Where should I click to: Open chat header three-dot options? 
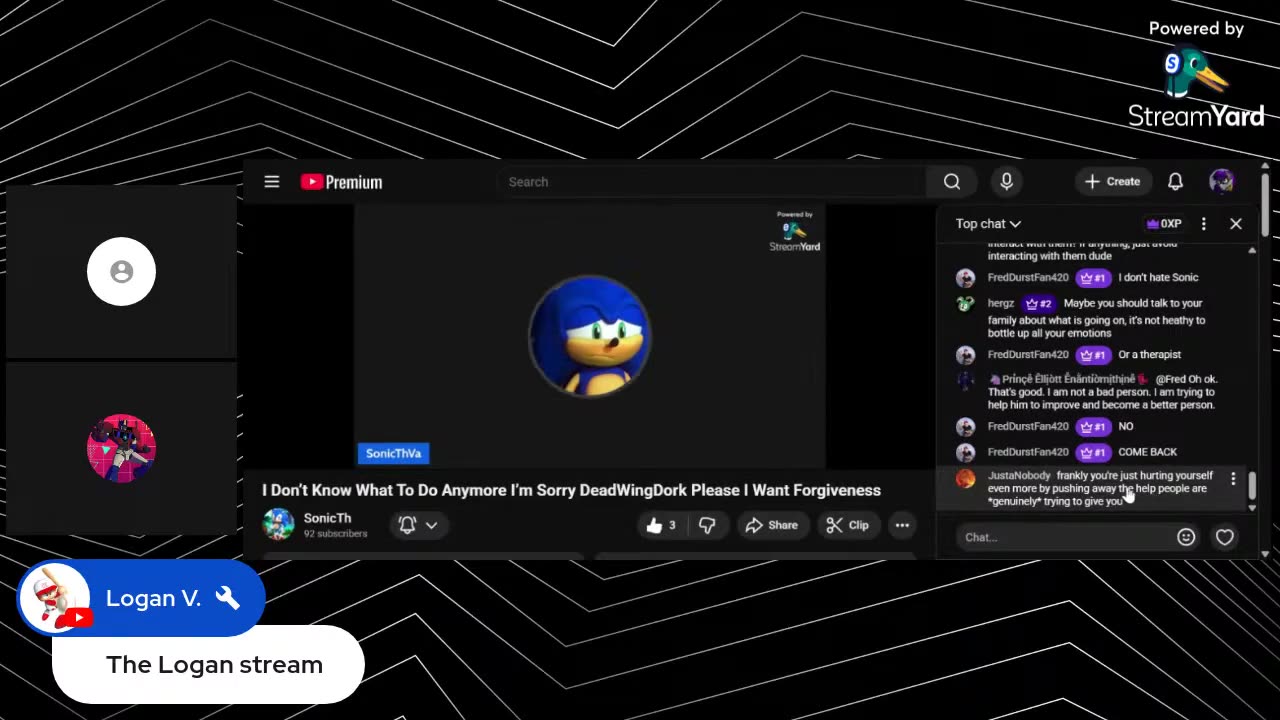[x=1204, y=224]
